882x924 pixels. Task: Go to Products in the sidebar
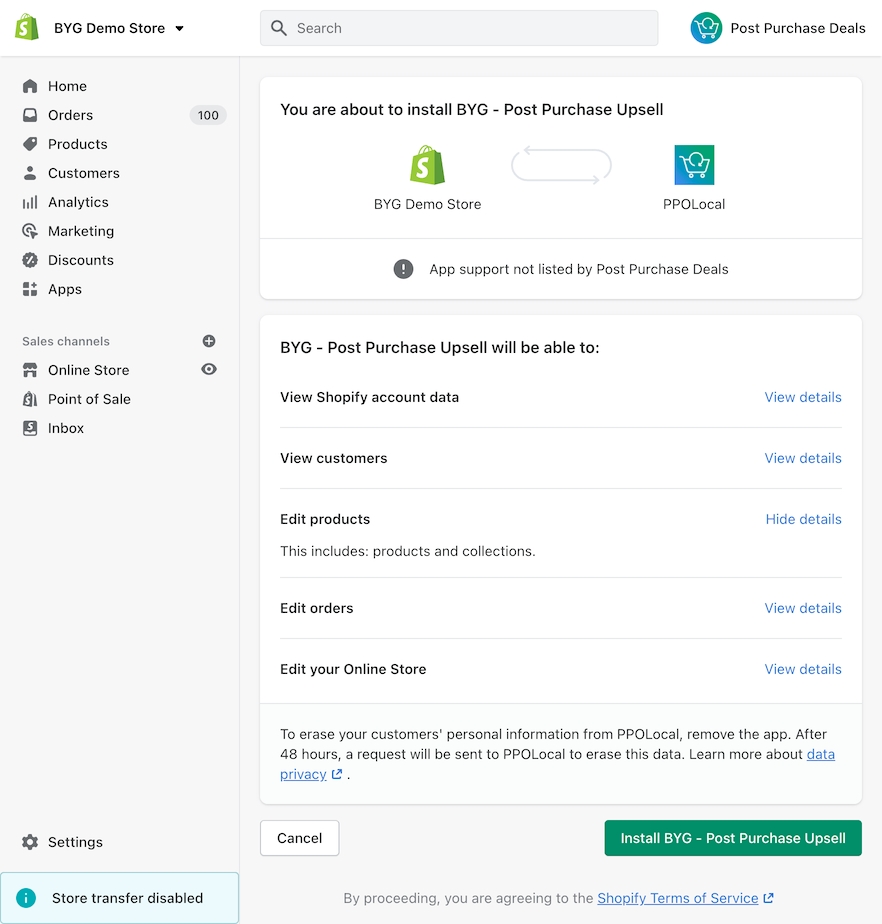pyautogui.click(x=77, y=144)
